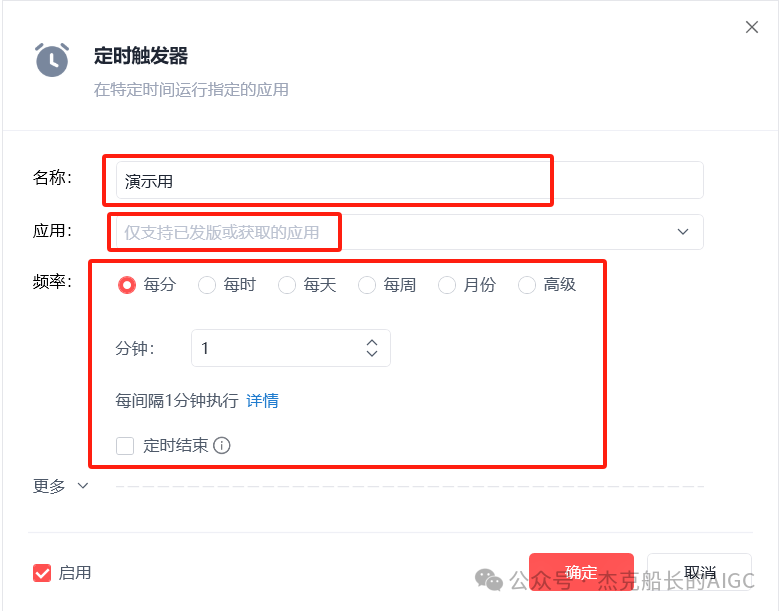Toggle the 启用 checkbox
This screenshot has width=779, height=611.
pyautogui.click(x=42, y=573)
